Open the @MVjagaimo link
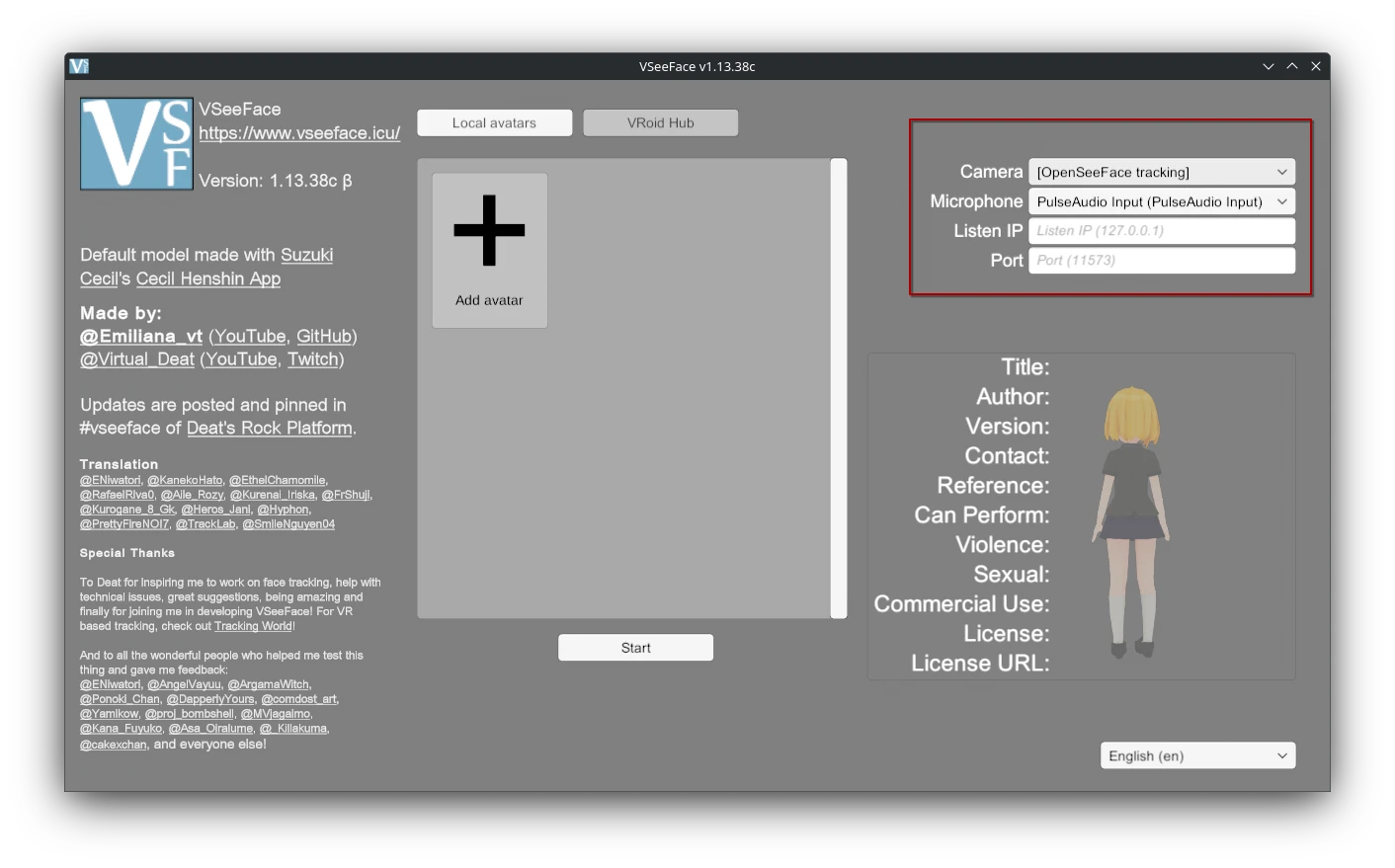Viewport: 1395px width, 868px height. pyautogui.click(x=276, y=714)
